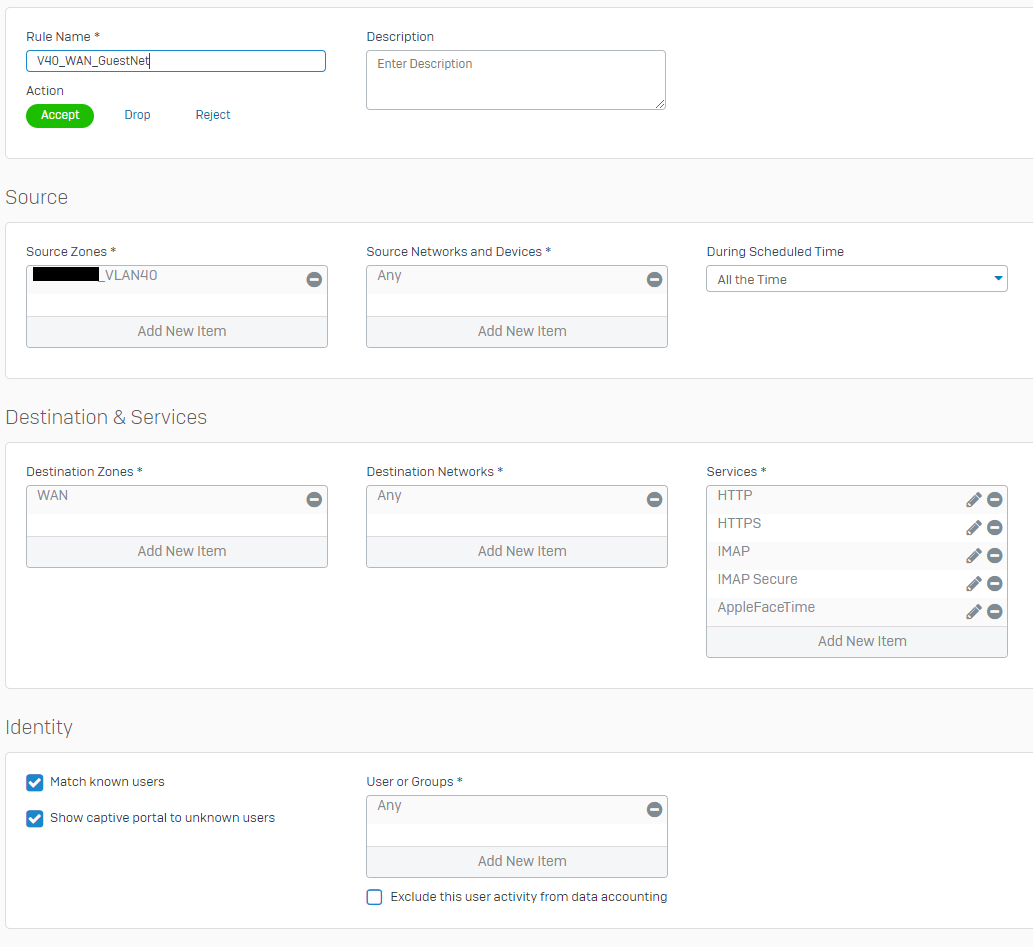Remove Any from Source Networks and Devices
This screenshot has height=947, width=1033.
tap(654, 280)
